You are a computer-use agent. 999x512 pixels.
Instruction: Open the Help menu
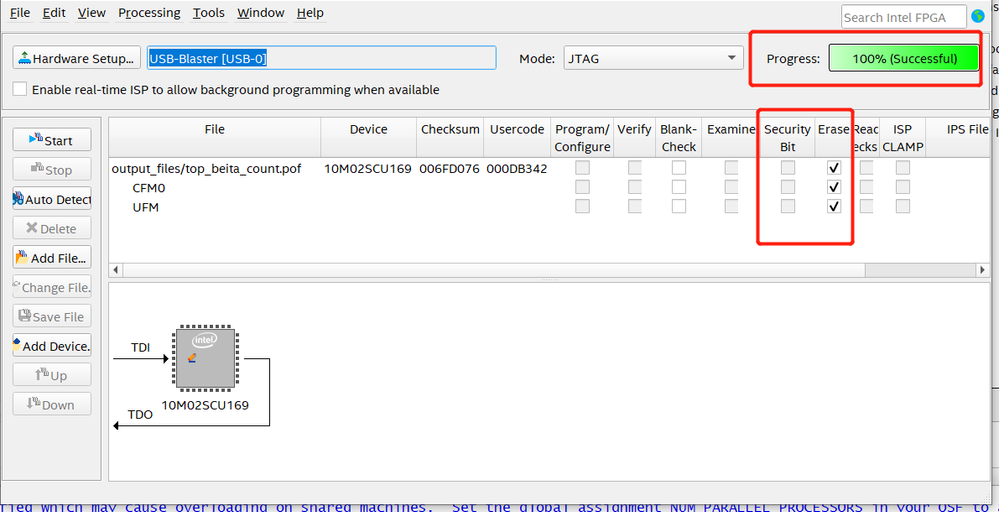310,13
